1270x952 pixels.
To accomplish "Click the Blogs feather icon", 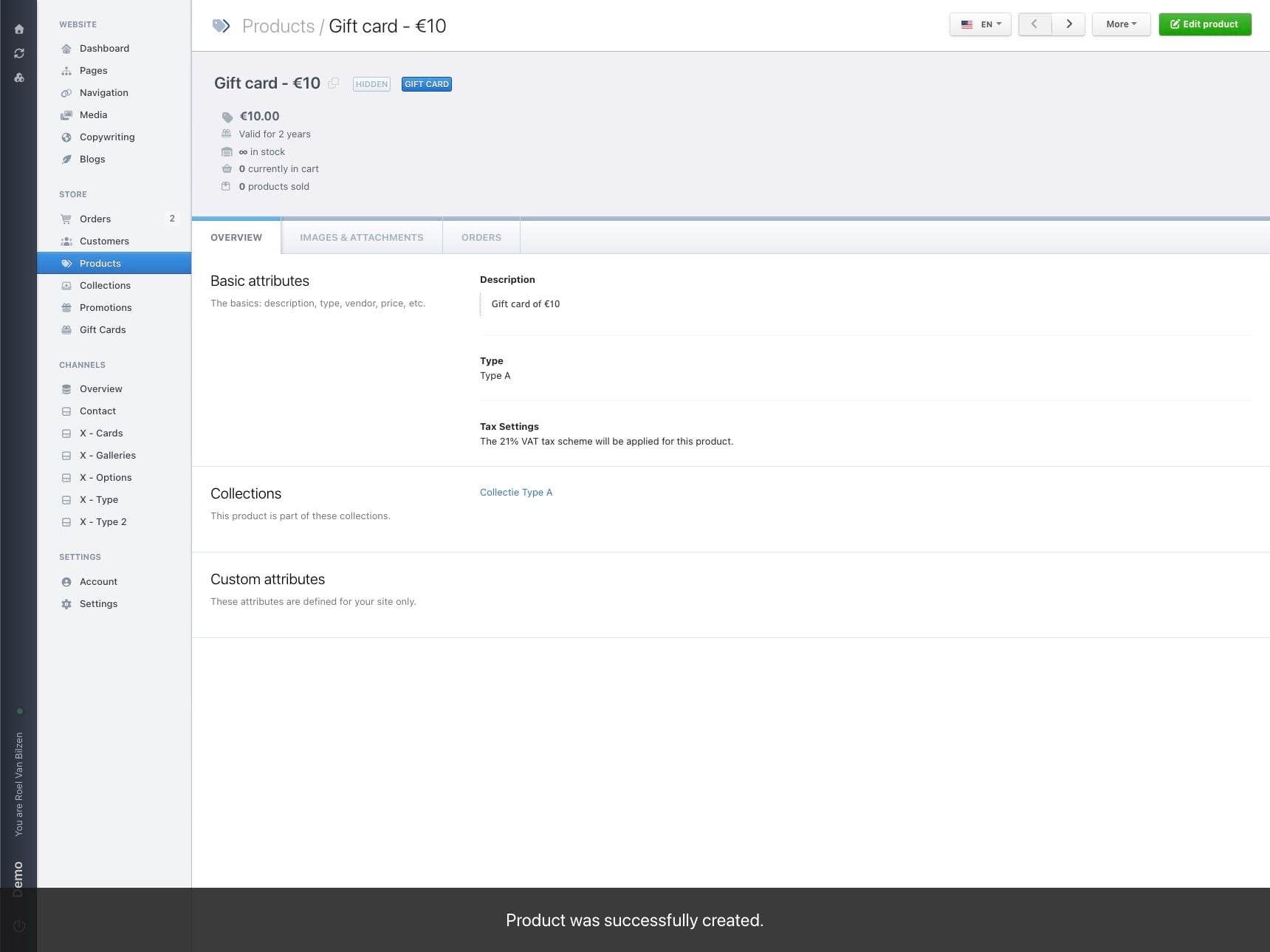I will (66, 160).
